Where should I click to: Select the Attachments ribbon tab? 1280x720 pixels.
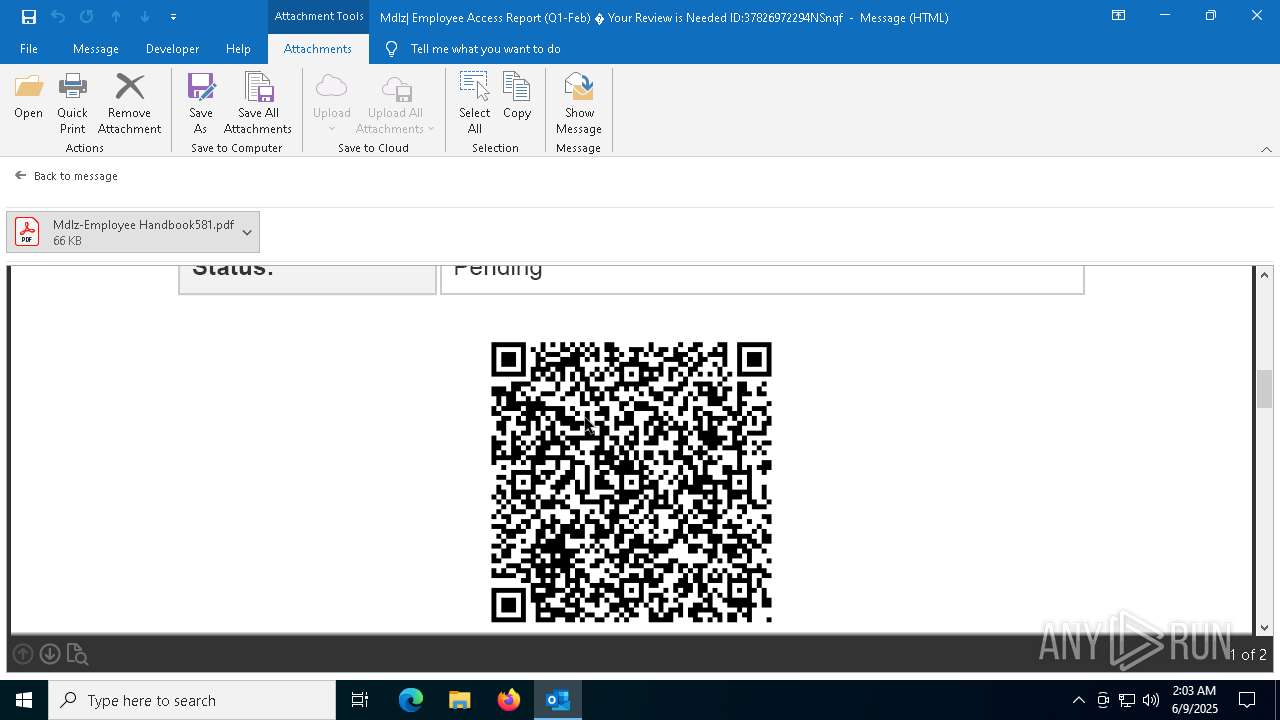pyautogui.click(x=318, y=49)
